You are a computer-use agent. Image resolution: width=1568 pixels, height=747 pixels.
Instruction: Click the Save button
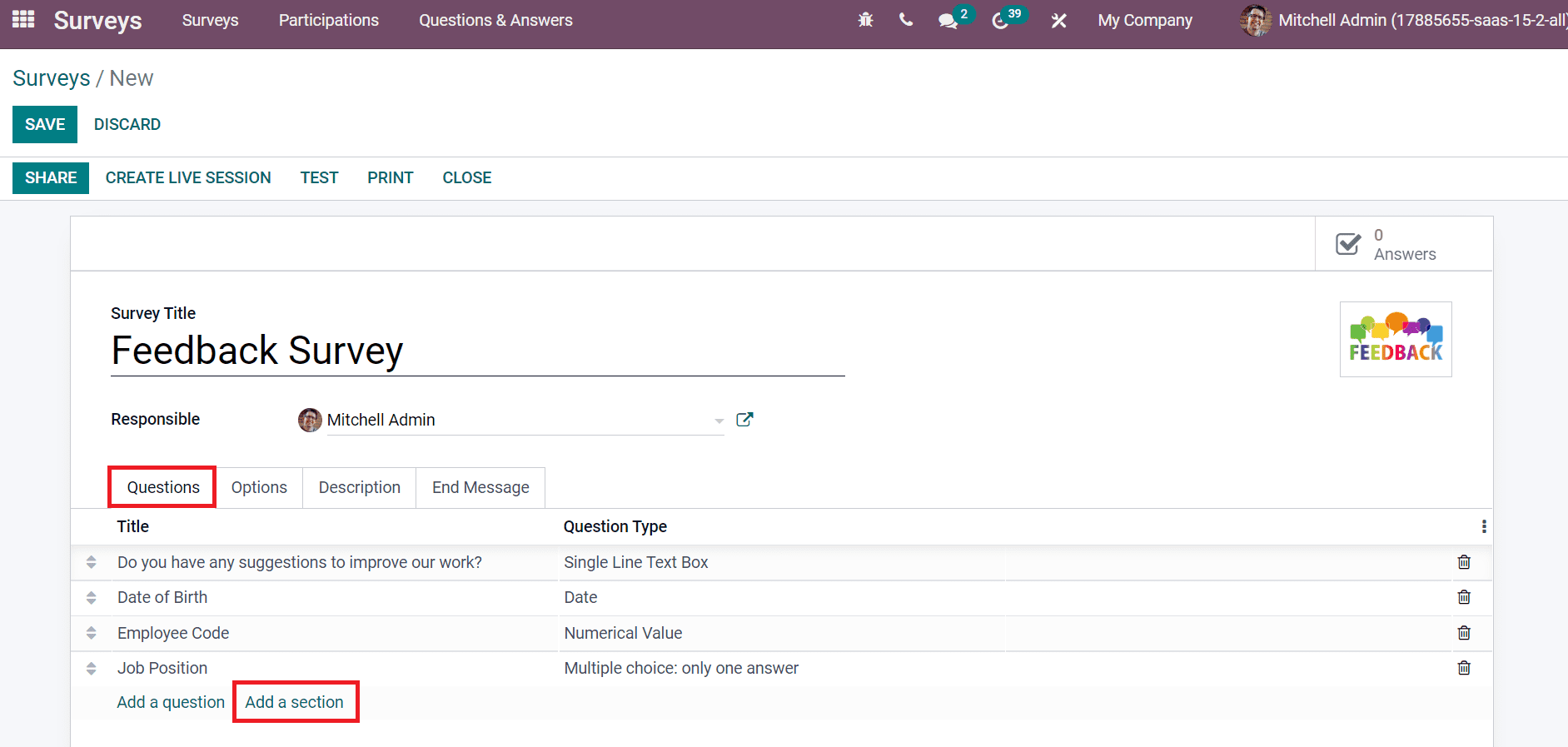(x=45, y=124)
